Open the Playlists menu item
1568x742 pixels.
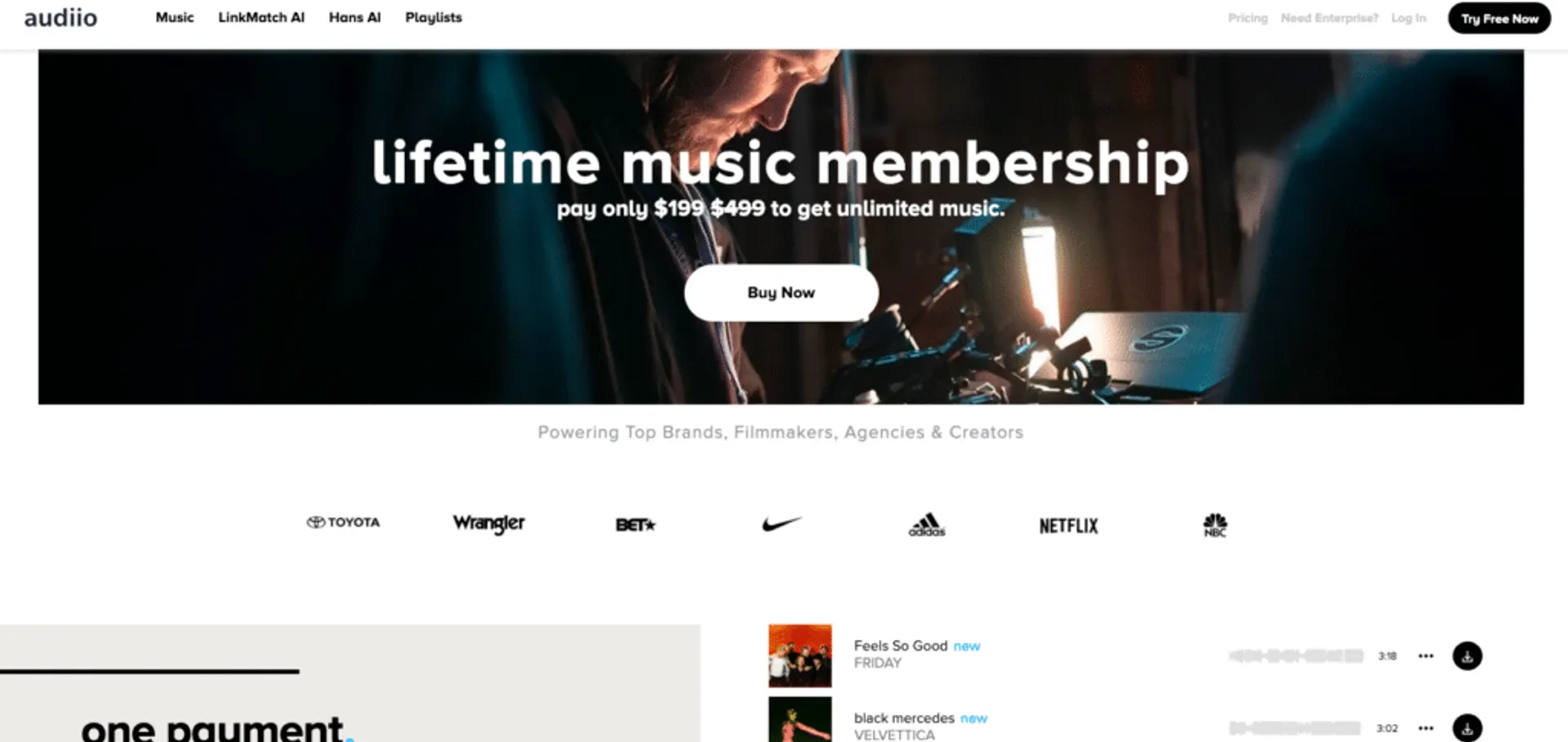[434, 17]
